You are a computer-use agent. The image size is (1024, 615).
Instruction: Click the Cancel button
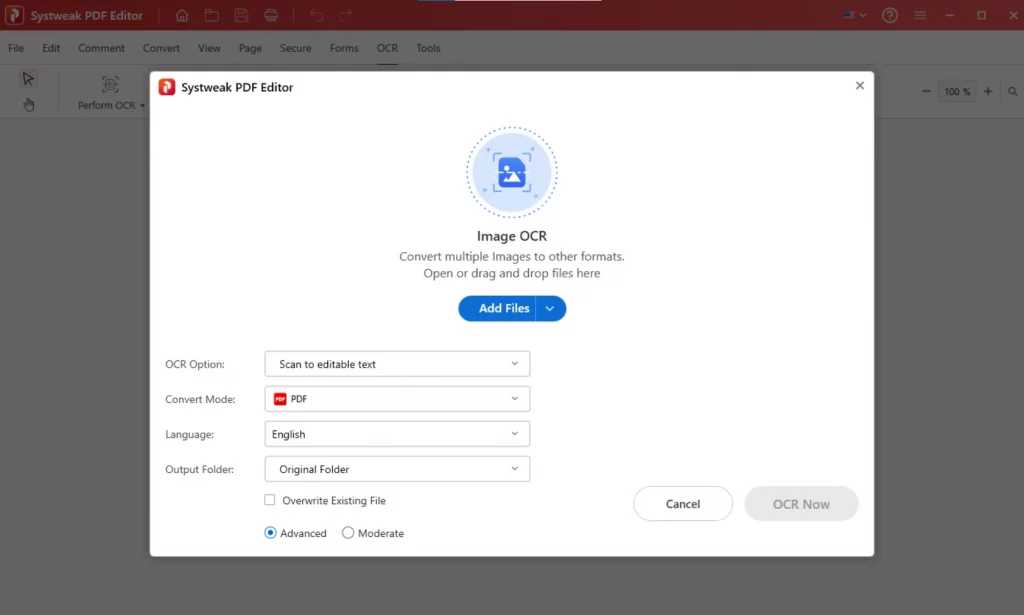click(x=683, y=503)
